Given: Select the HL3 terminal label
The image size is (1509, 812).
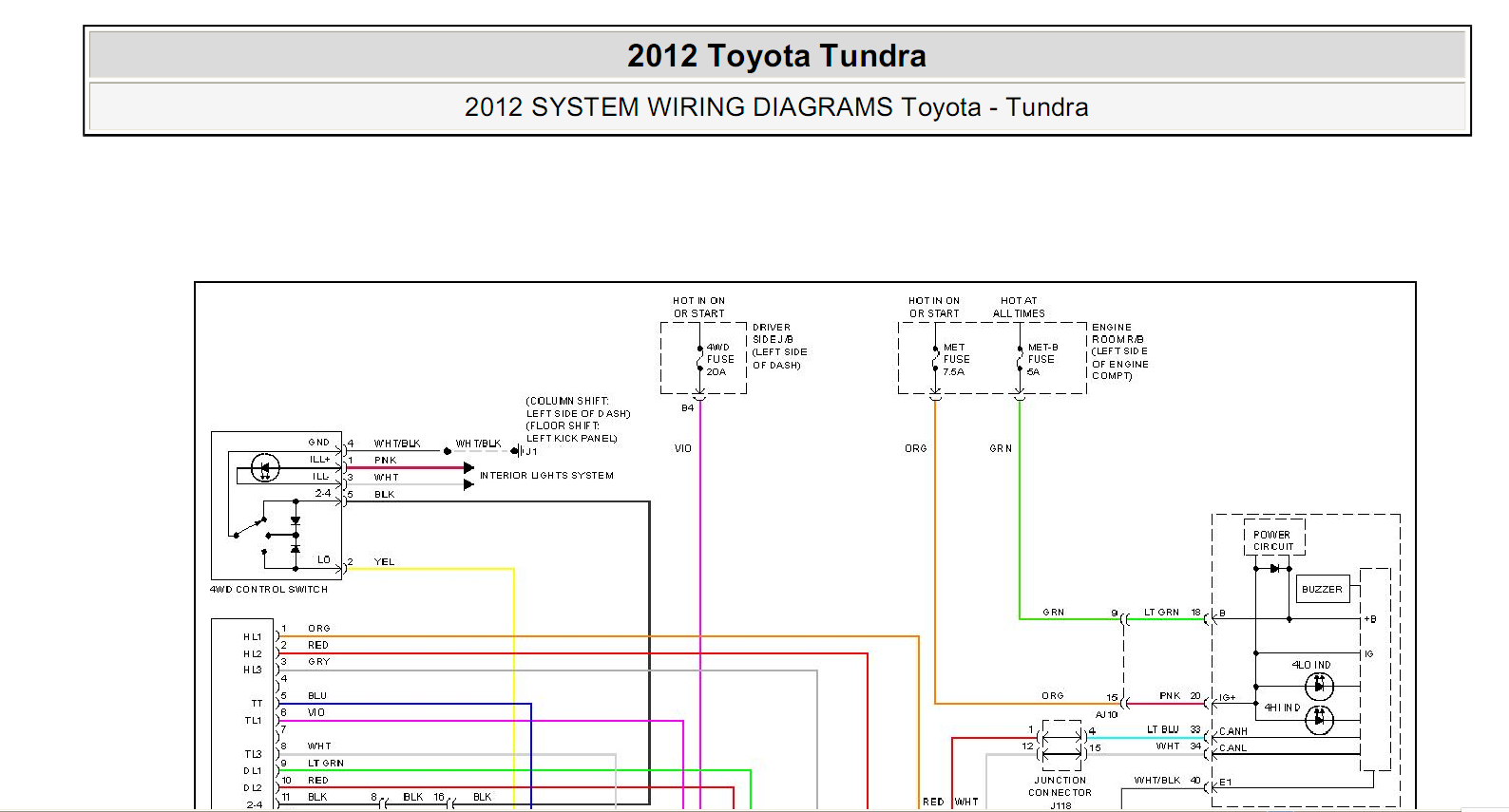Looking at the screenshot, I should pyautogui.click(x=253, y=670).
